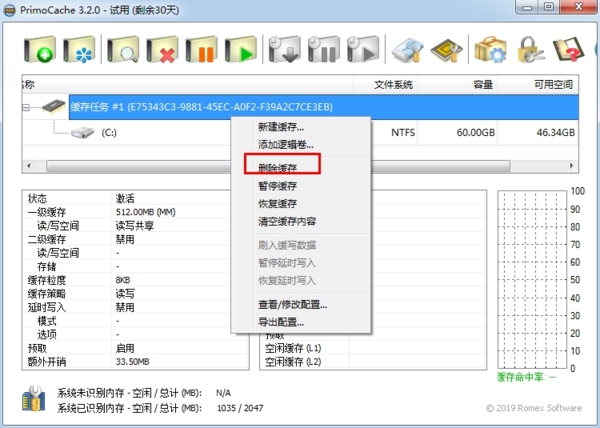The height and width of the screenshot is (428, 600).
Task: Choose 导出配置... in the context menu
Action: 281,322
